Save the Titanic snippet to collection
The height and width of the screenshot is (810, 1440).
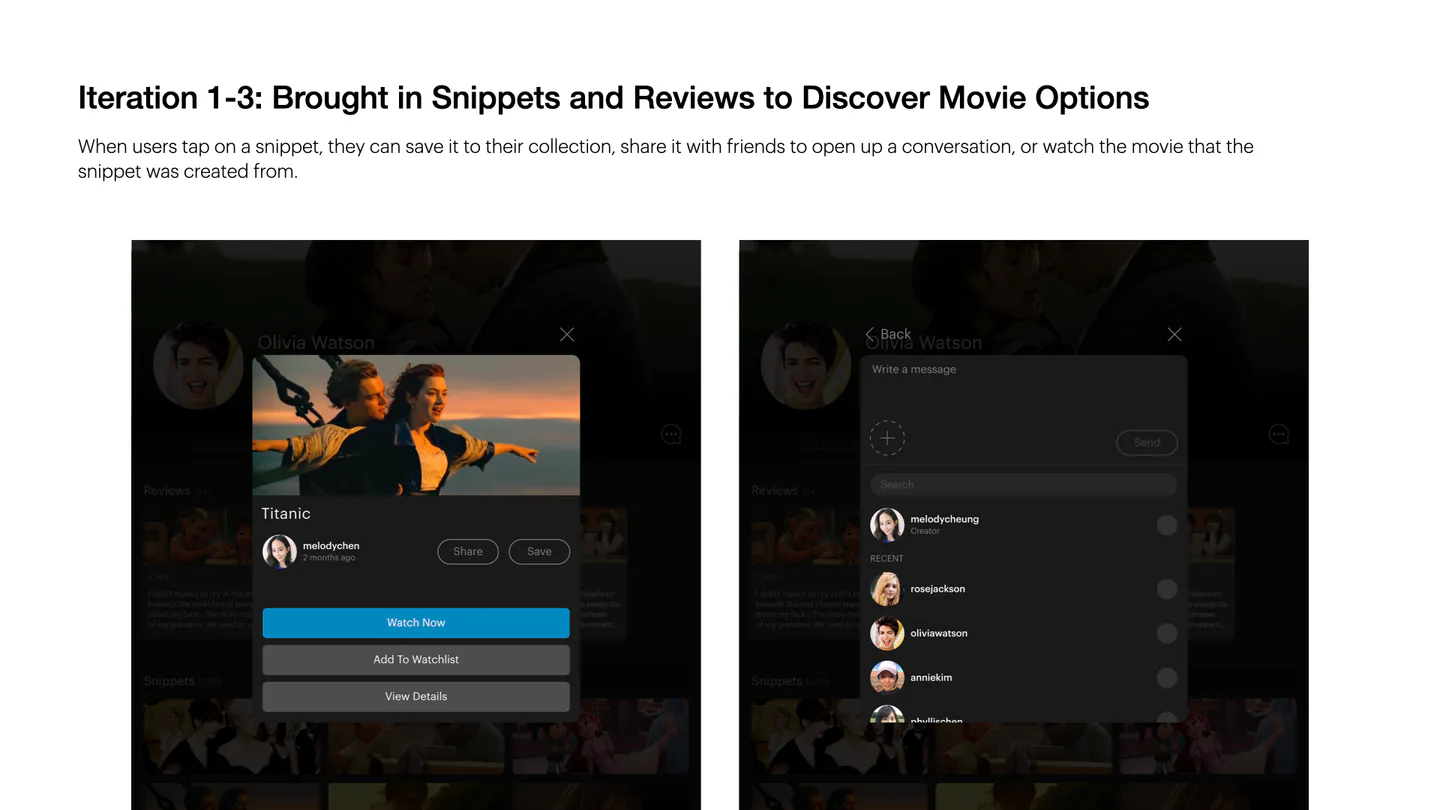click(539, 551)
